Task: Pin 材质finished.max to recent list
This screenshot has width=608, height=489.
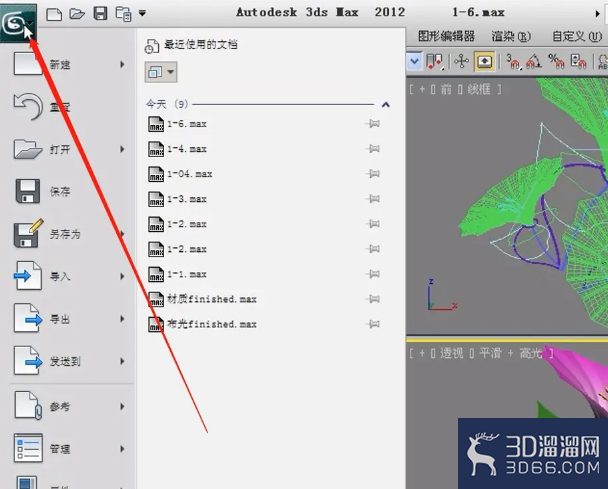Action: point(373,299)
